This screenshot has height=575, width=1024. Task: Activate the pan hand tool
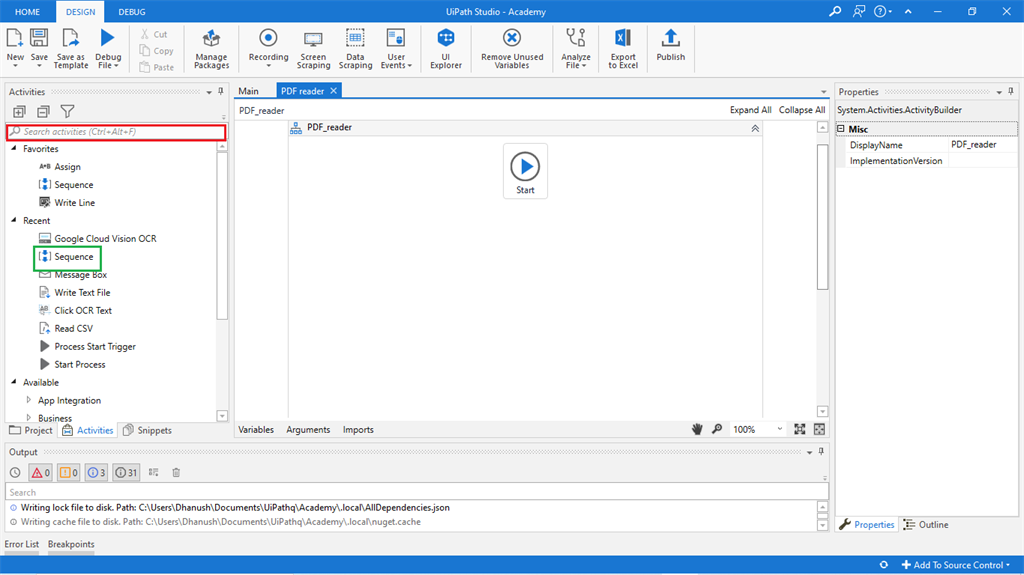point(697,429)
